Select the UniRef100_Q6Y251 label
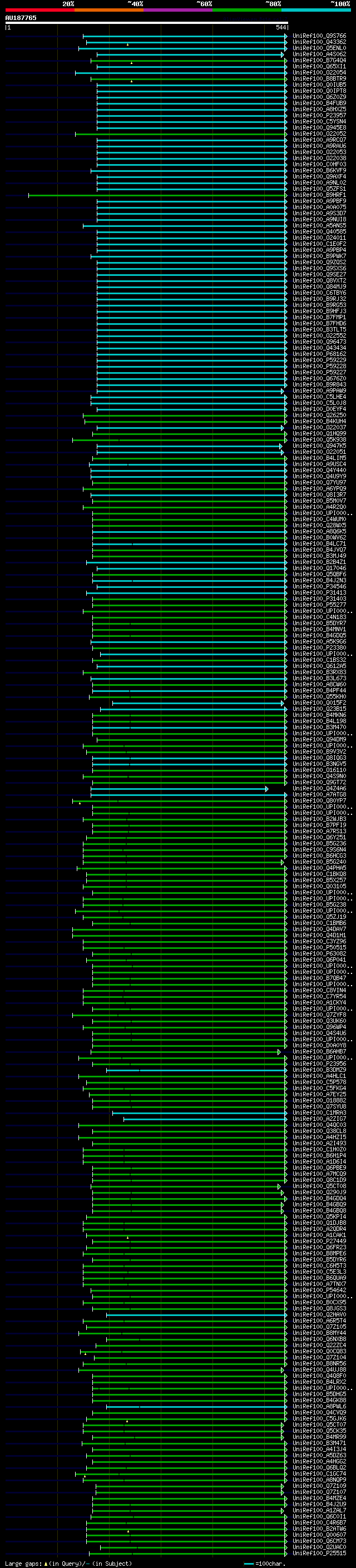 coord(319,838)
